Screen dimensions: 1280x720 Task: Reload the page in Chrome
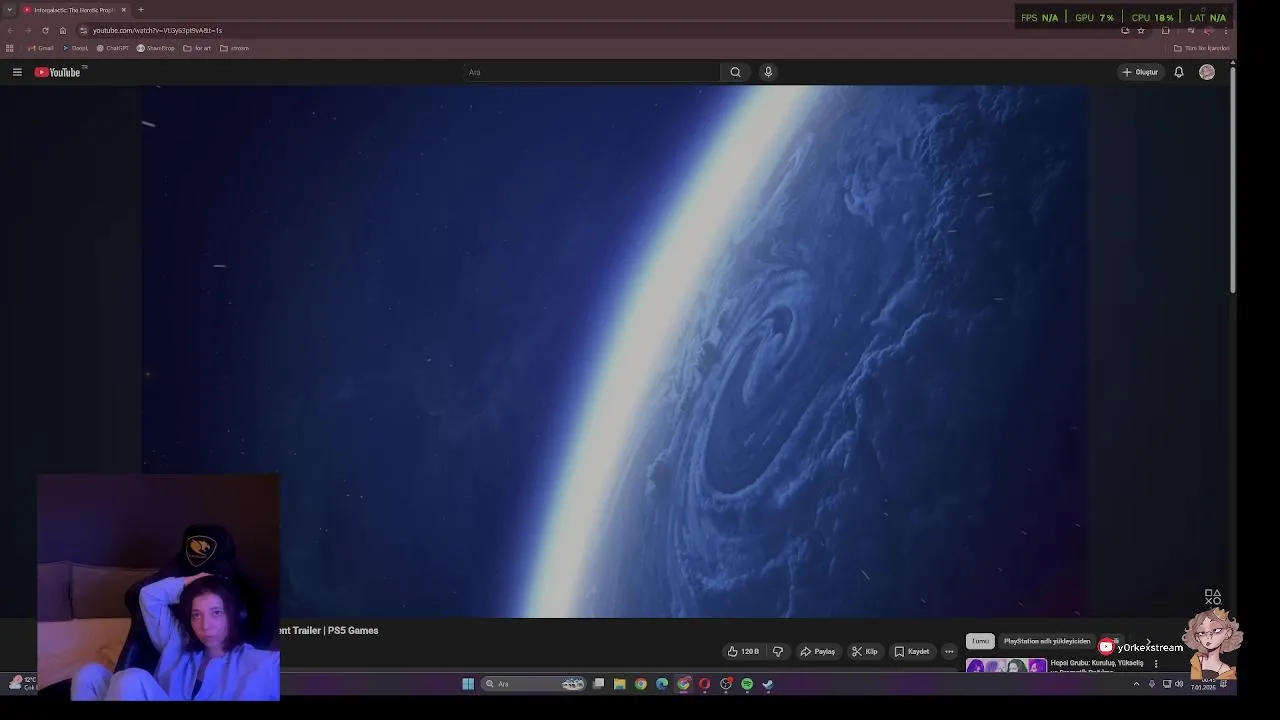45,30
